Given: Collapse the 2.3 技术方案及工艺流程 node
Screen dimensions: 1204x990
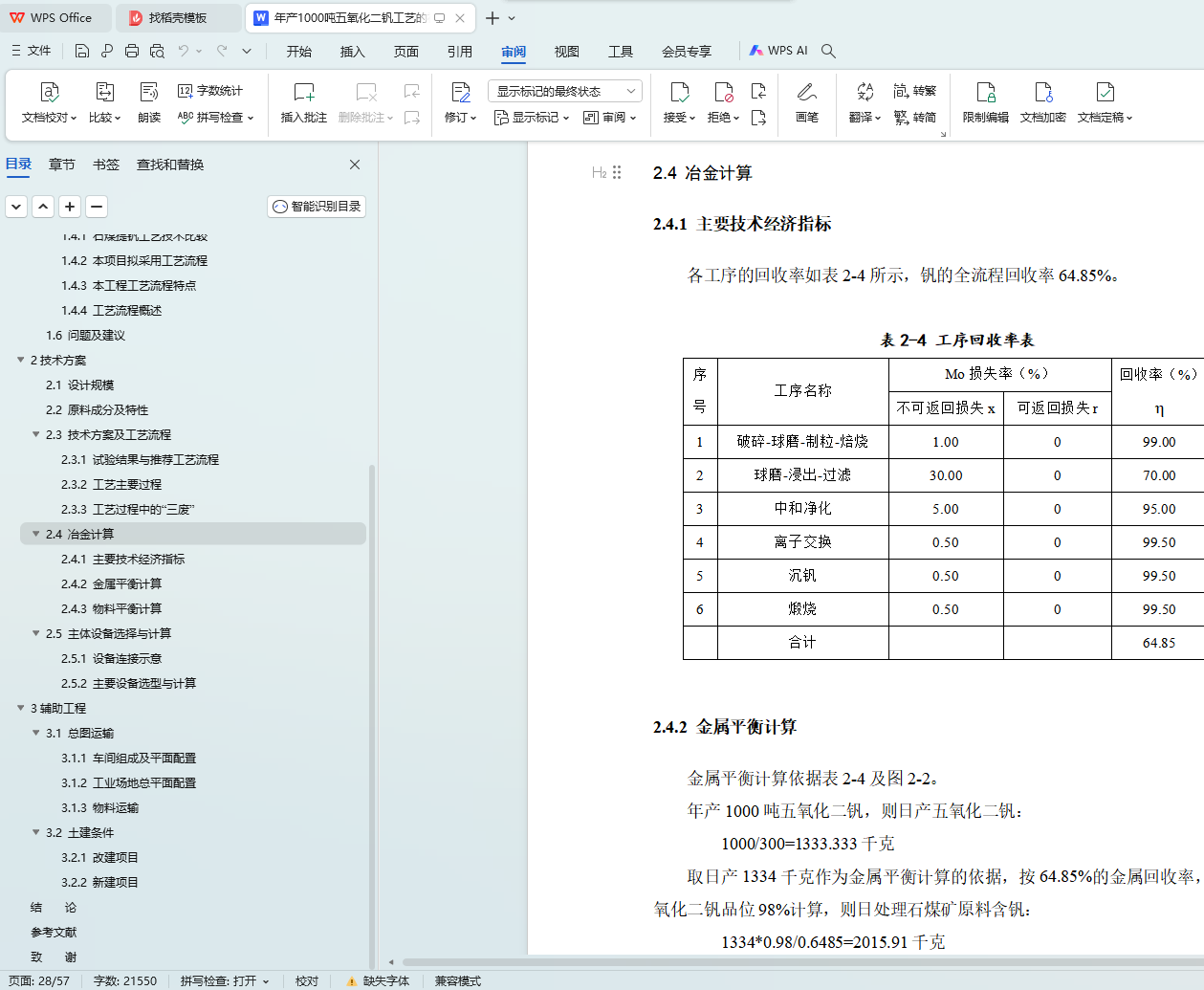Looking at the screenshot, I should coord(36,434).
